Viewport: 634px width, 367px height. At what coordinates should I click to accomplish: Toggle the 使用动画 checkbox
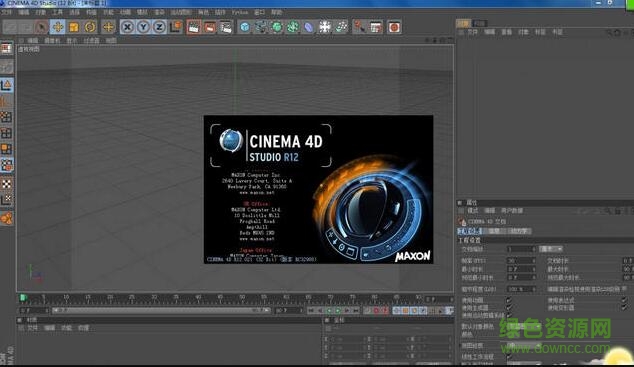(x=509, y=300)
